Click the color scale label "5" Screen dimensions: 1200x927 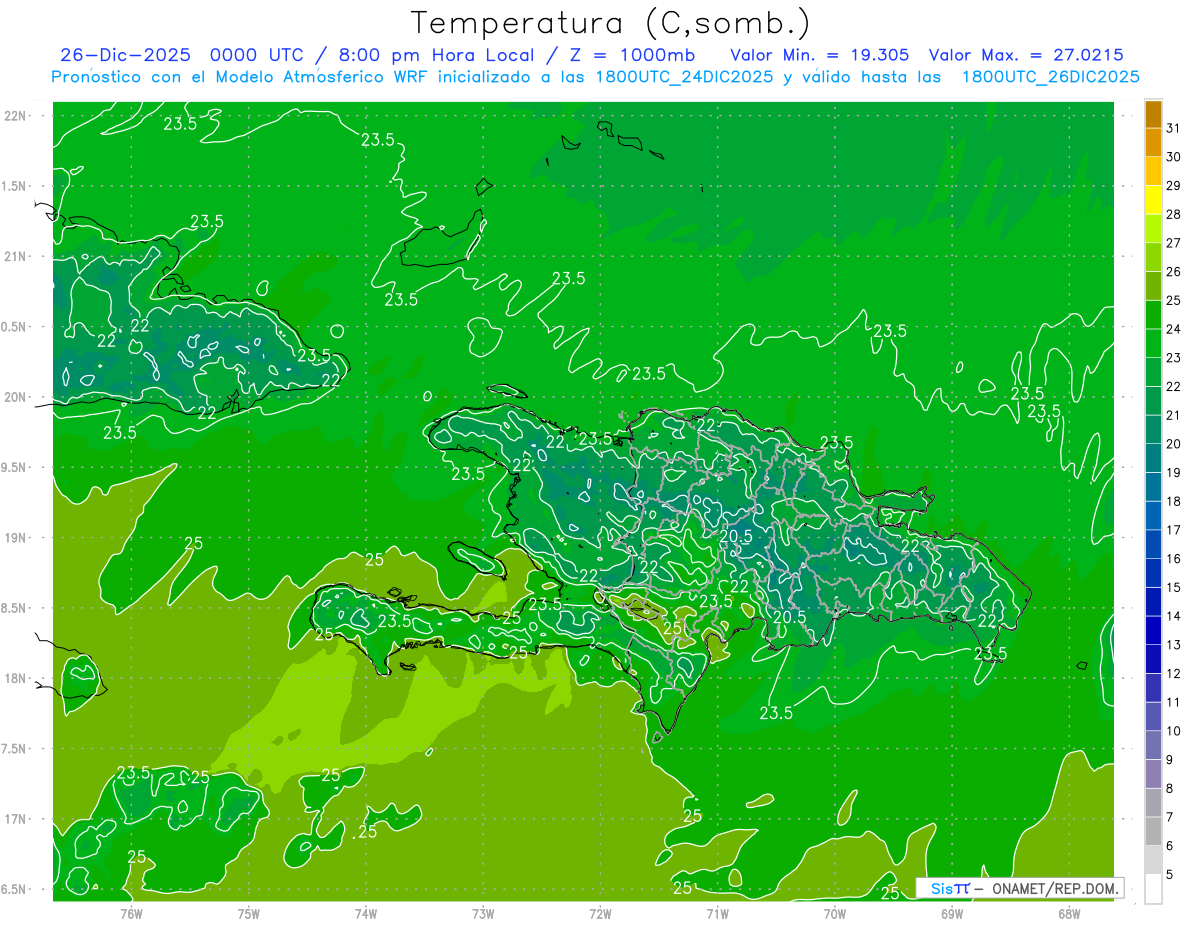[x=1170, y=875]
